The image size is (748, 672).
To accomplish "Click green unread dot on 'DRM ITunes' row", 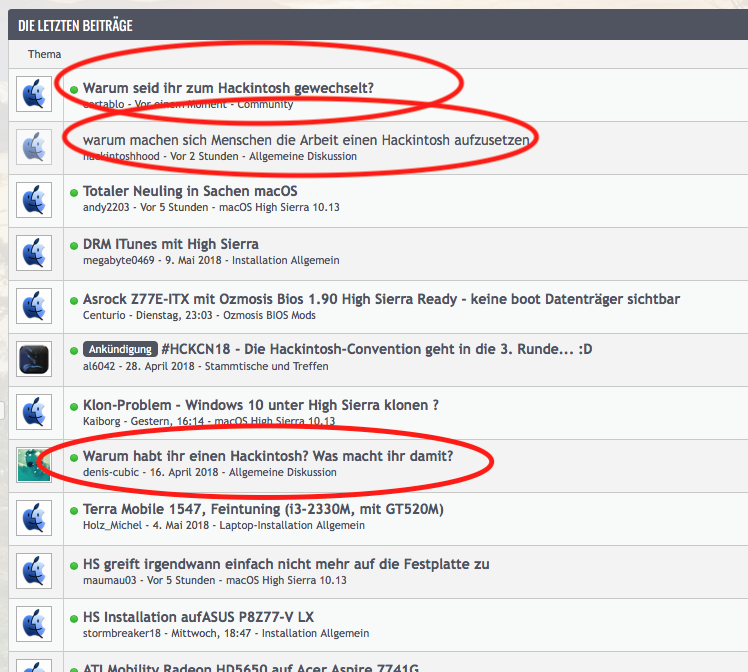I will pos(74,246).
